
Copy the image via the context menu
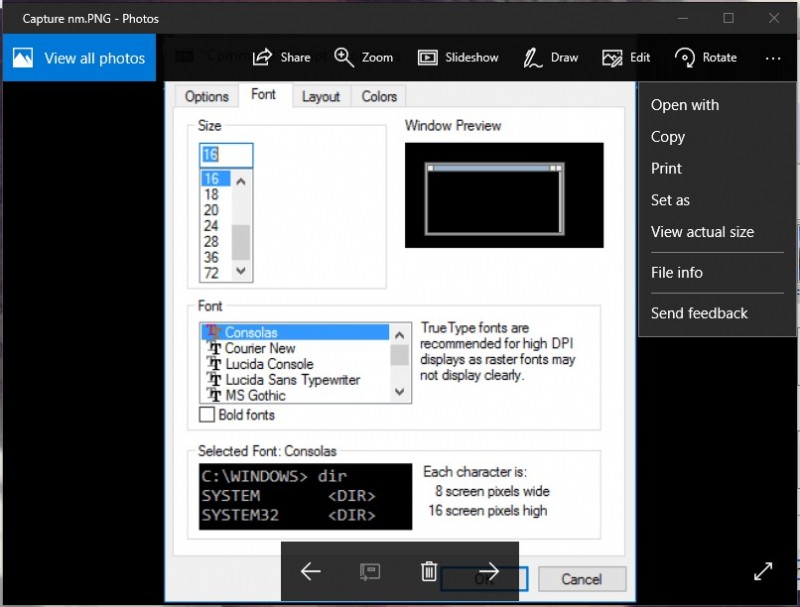pyautogui.click(x=667, y=137)
